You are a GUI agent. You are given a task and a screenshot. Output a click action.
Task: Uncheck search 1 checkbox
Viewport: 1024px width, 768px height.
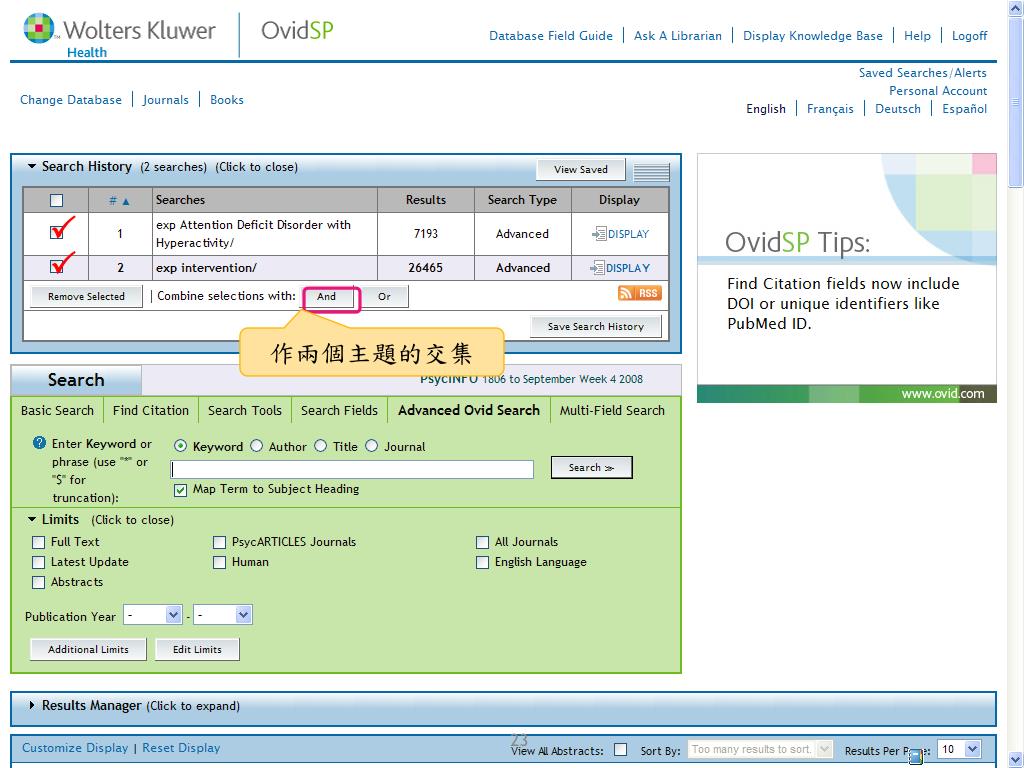(x=57, y=231)
